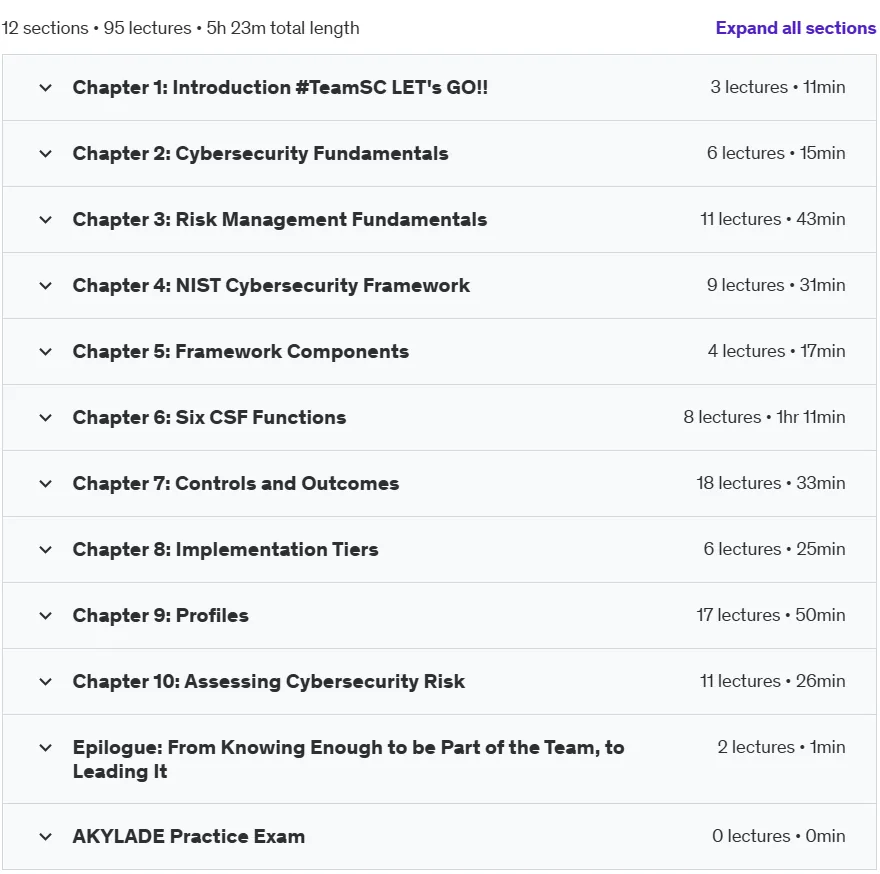Image resolution: width=880 pixels, height=874 pixels.
Task: Click chevron next to Chapter 8 Implementation Tiers
Action: [45, 550]
